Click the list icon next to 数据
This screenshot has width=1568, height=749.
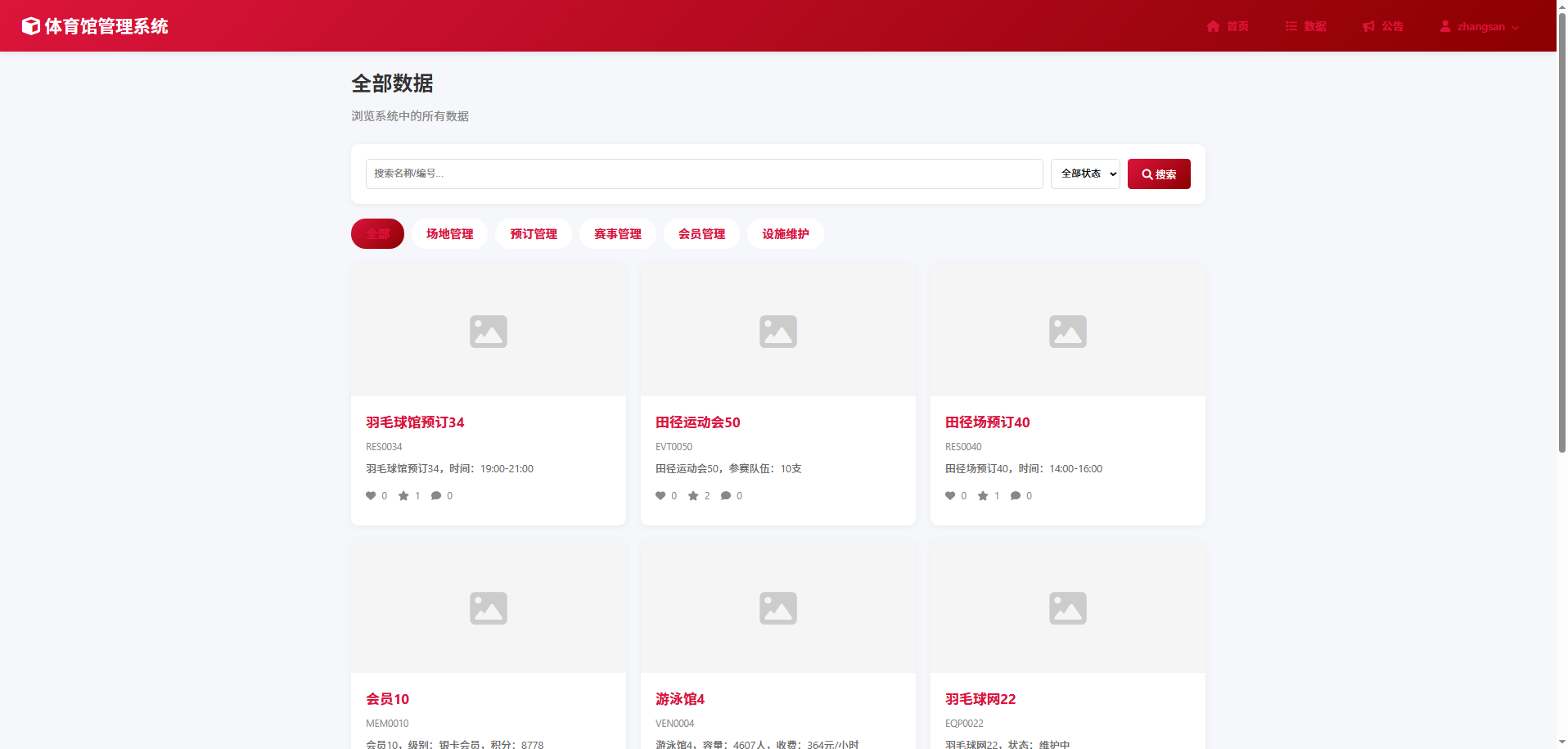coord(1291,26)
